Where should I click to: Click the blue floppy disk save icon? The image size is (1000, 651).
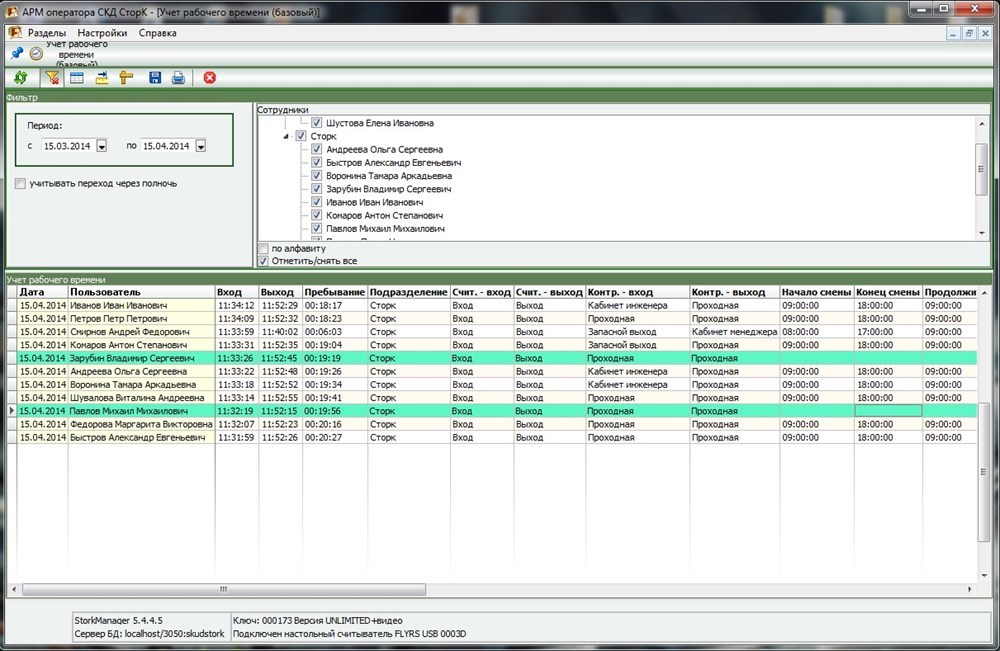[154, 78]
